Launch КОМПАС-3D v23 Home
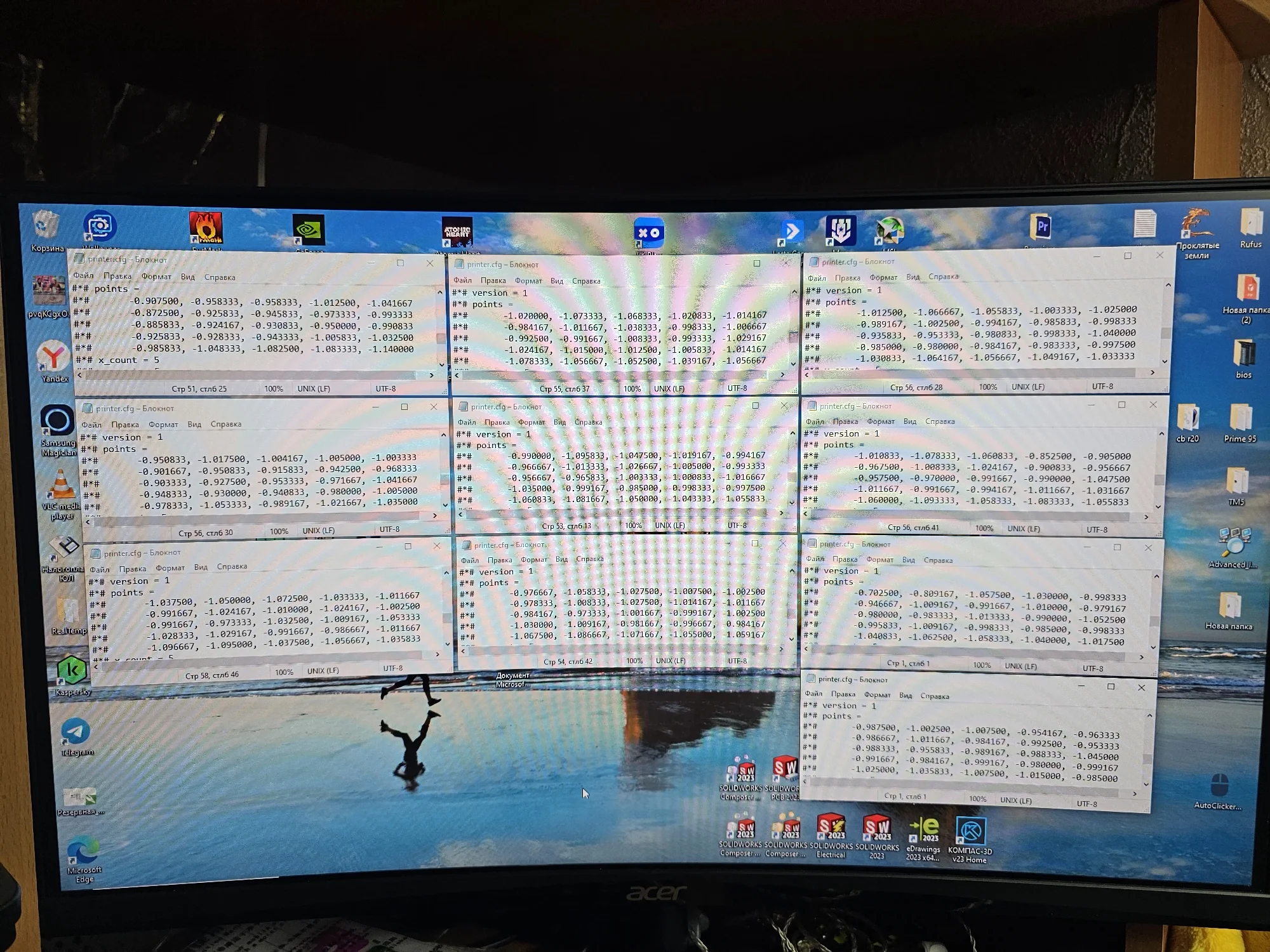This screenshot has width=1270, height=952. 970,831
